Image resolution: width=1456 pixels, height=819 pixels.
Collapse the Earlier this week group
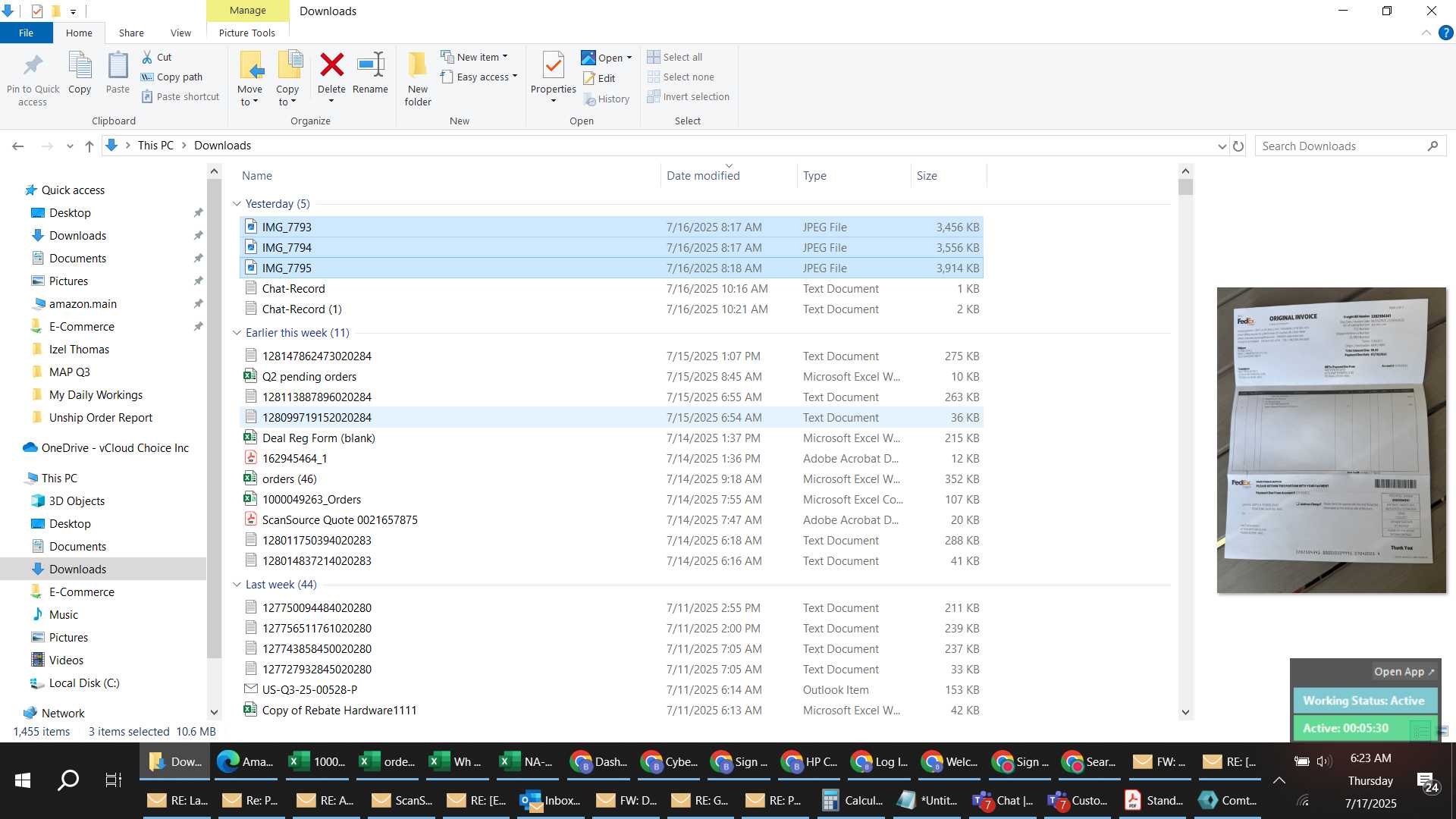click(x=237, y=332)
